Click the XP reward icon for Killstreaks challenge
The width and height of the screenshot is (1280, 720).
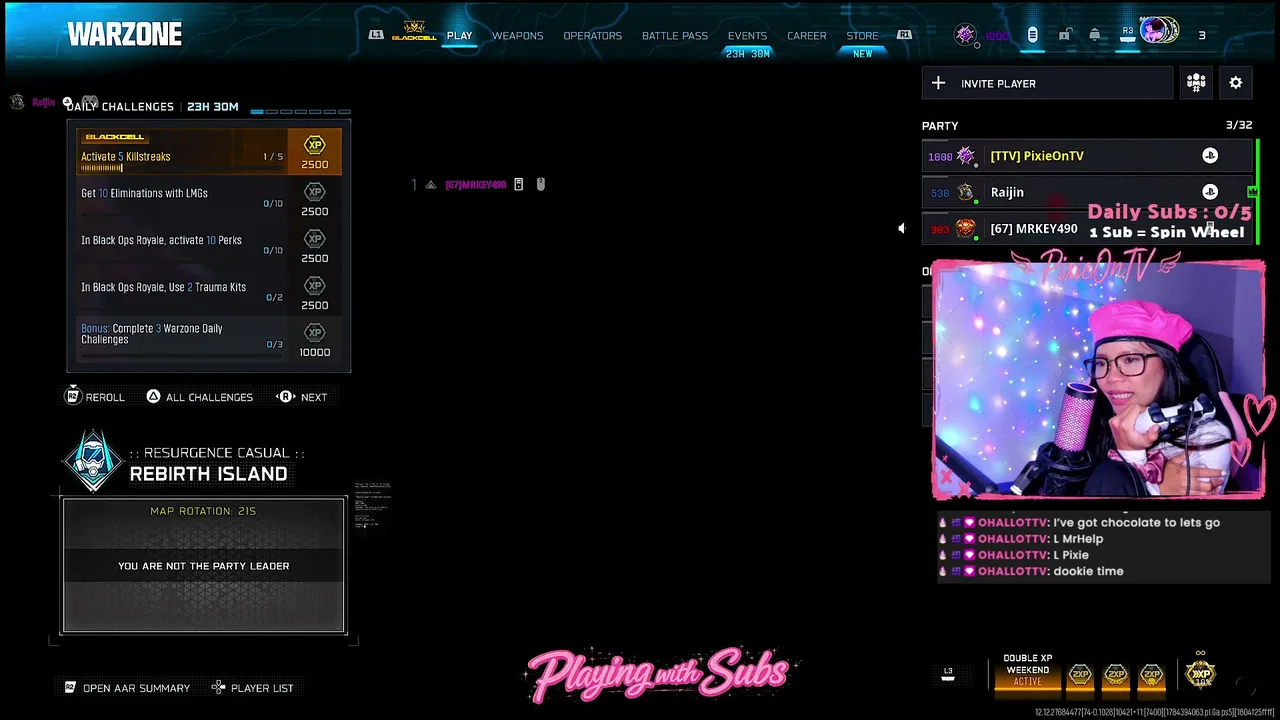(x=315, y=145)
